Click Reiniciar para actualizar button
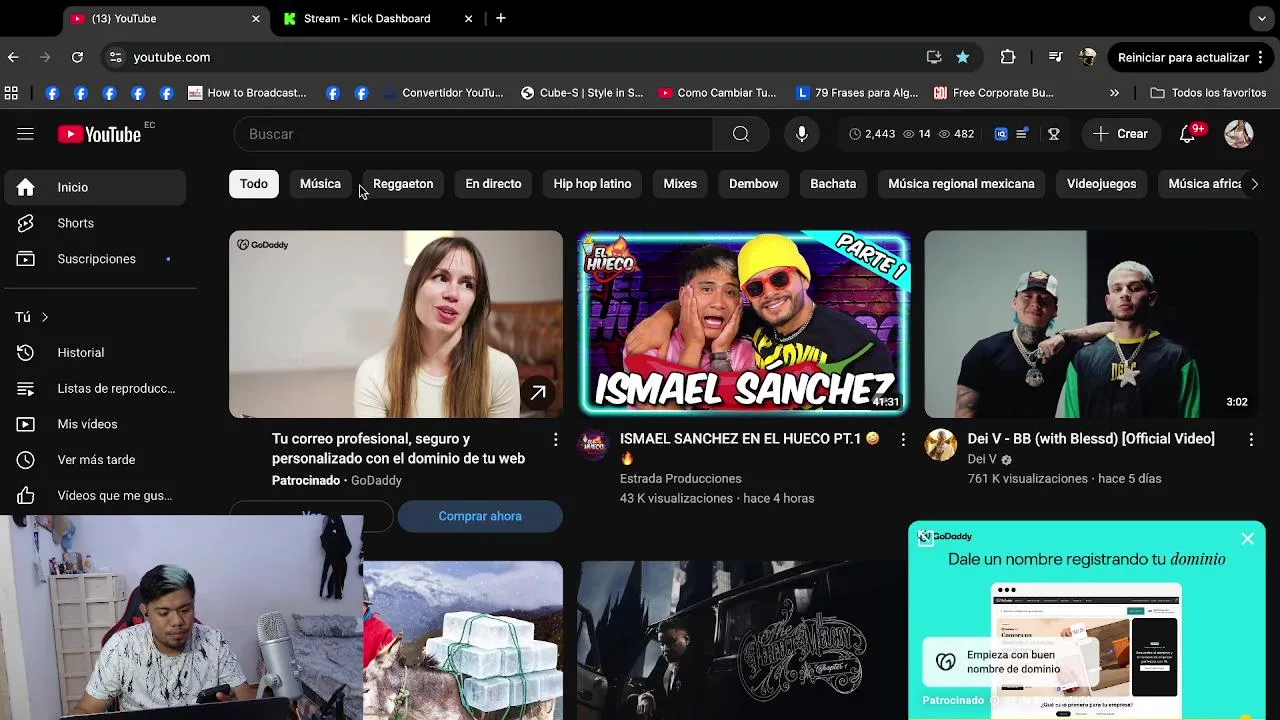This screenshot has height=720, width=1280. pos(1191,57)
